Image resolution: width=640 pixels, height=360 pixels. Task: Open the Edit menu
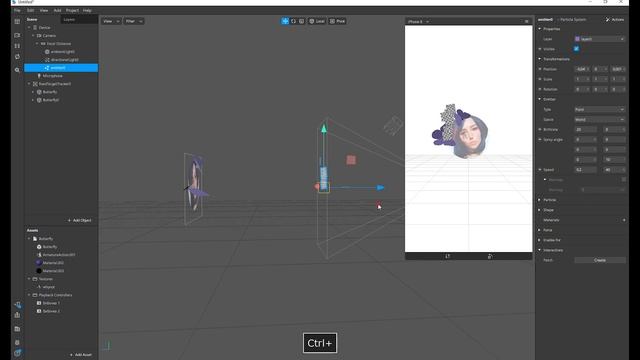click(31, 10)
